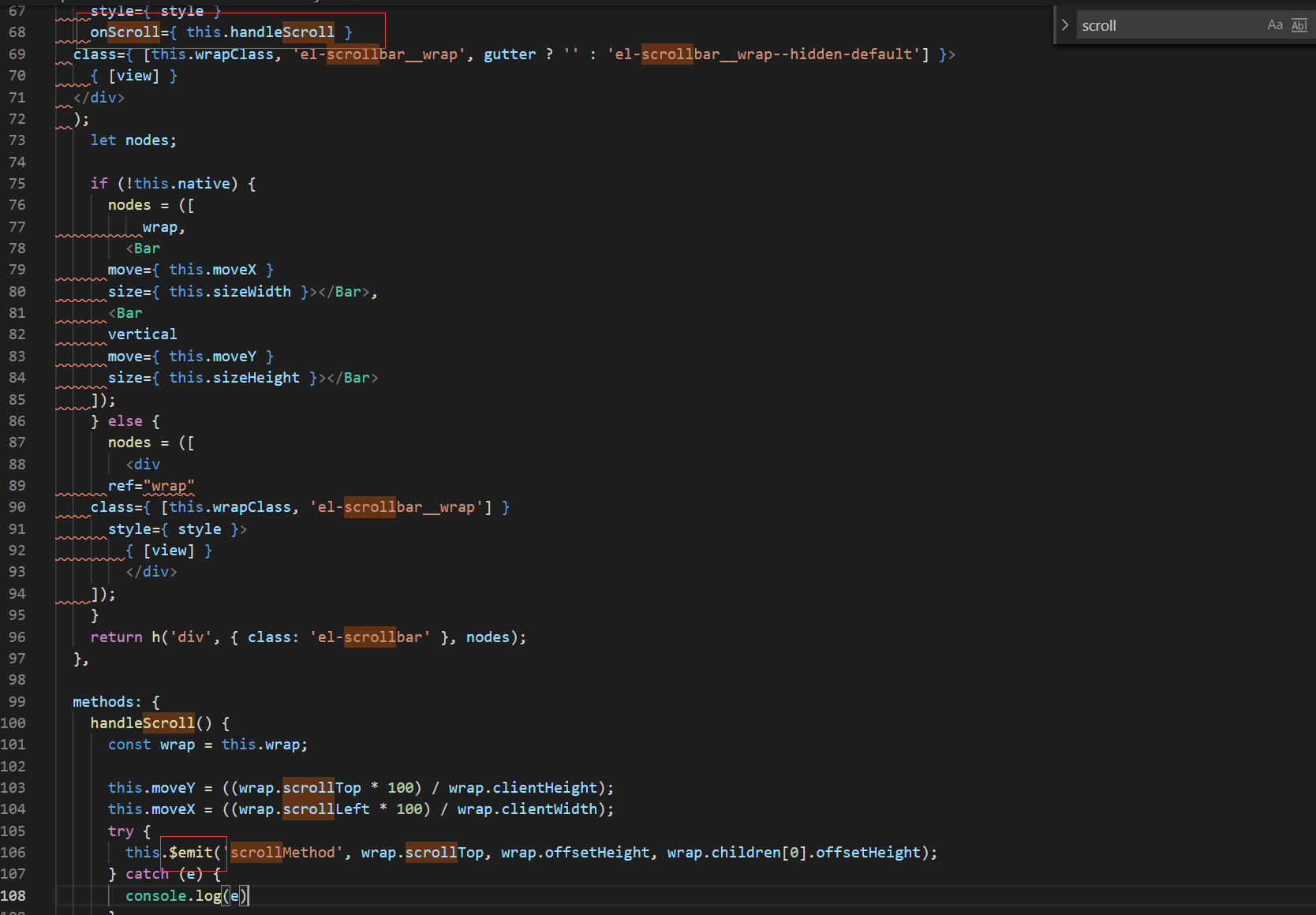Expand the find widget replace section
The image size is (1316, 915).
(x=1064, y=24)
